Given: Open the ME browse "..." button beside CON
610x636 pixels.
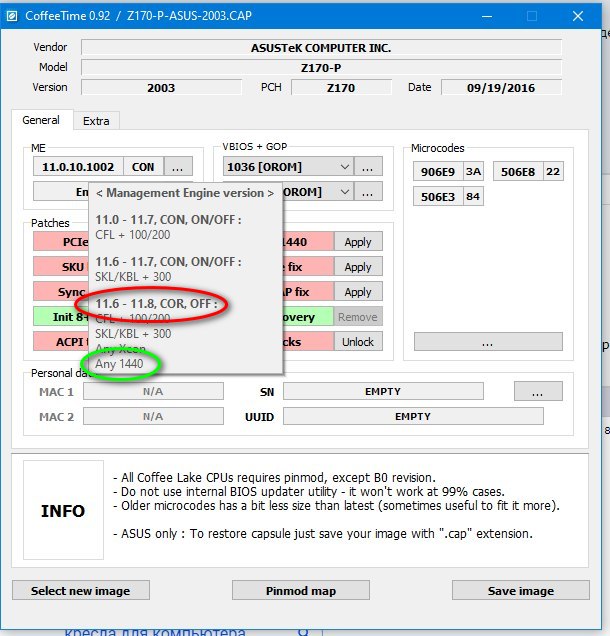Looking at the screenshot, I should [x=177, y=167].
